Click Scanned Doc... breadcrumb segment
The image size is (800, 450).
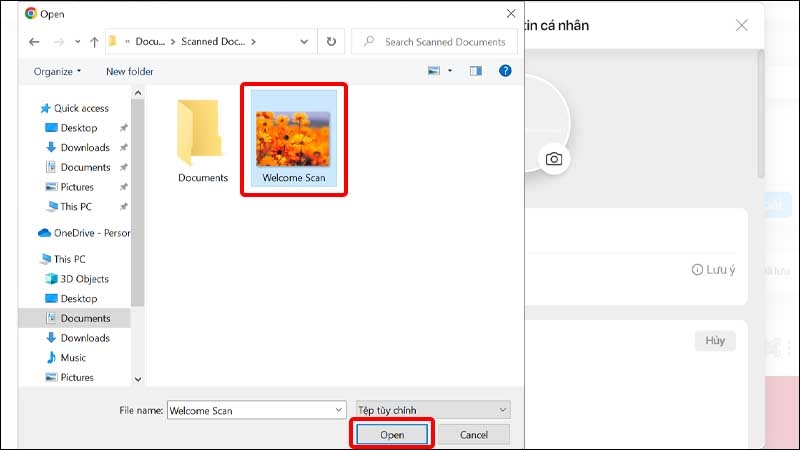click(213, 42)
